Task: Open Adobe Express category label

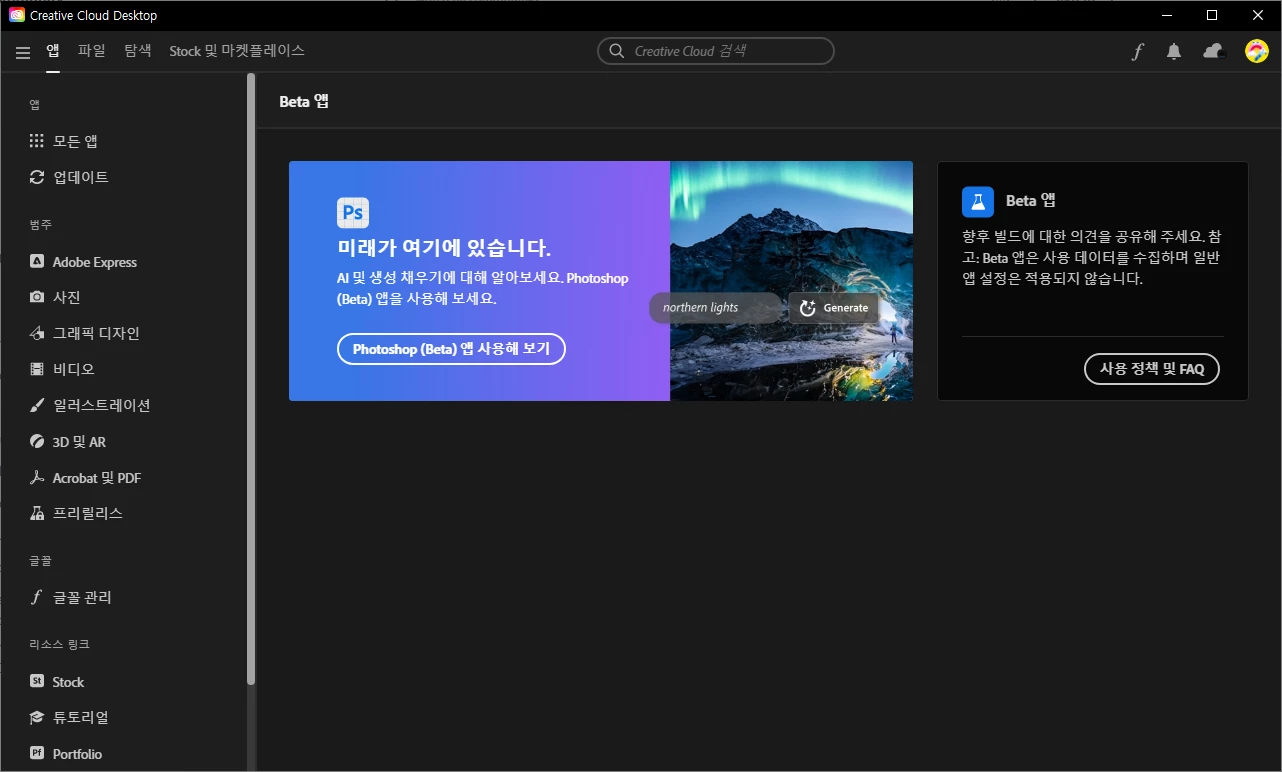Action: pos(95,262)
